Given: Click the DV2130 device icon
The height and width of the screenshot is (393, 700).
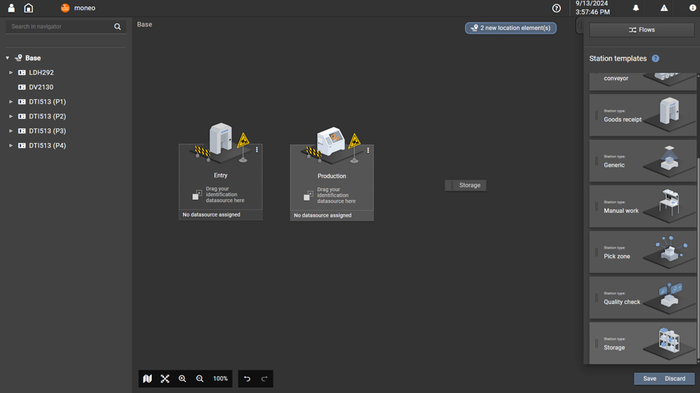Looking at the screenshot, I should [x=21, y=87].
